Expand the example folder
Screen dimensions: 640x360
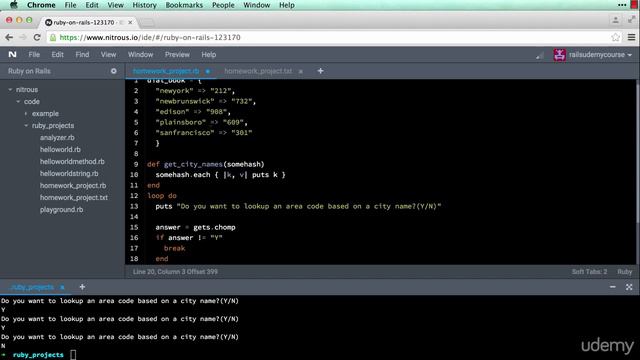click(26, 113)
